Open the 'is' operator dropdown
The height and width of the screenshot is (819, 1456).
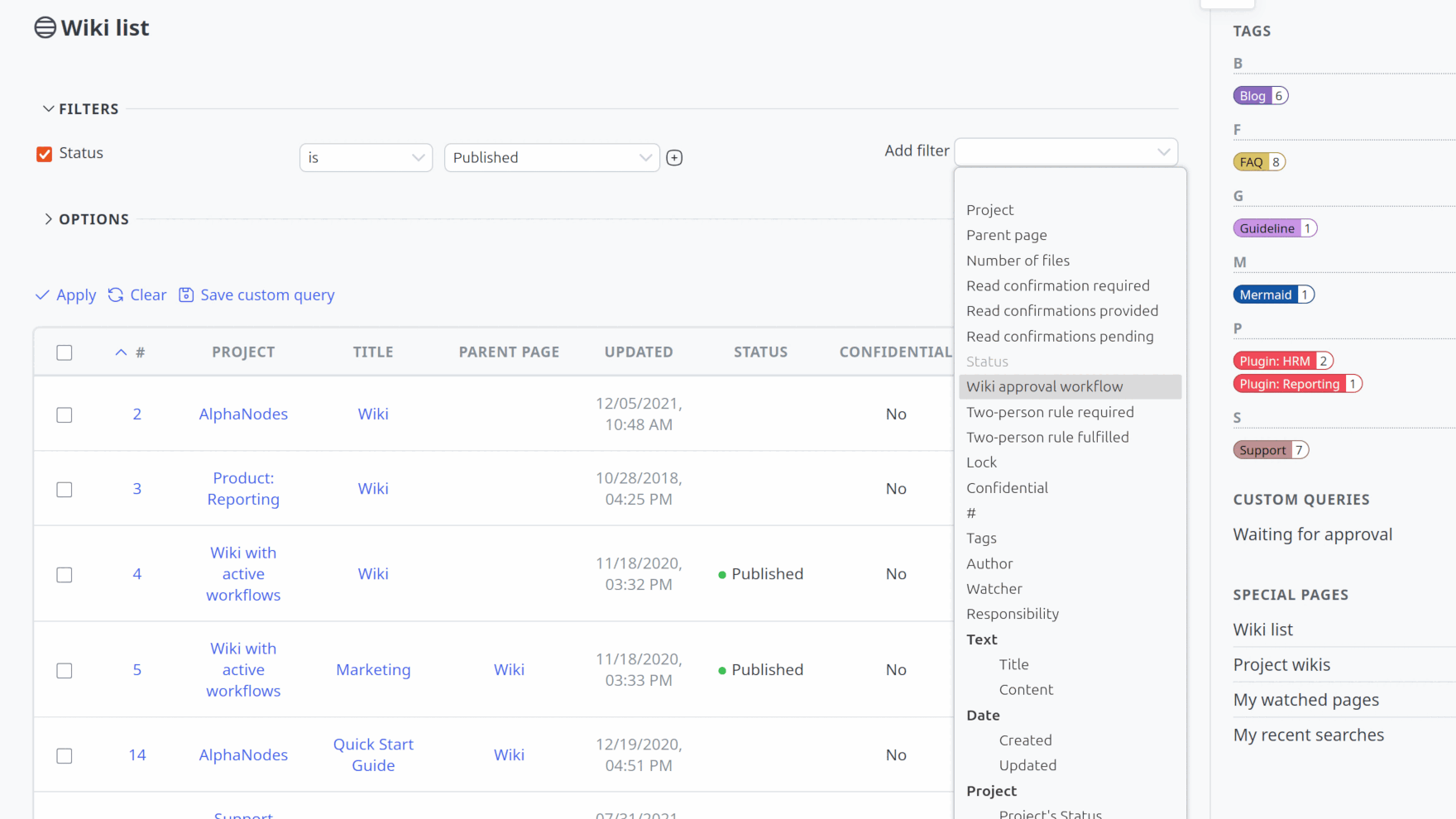pos(366,158)
